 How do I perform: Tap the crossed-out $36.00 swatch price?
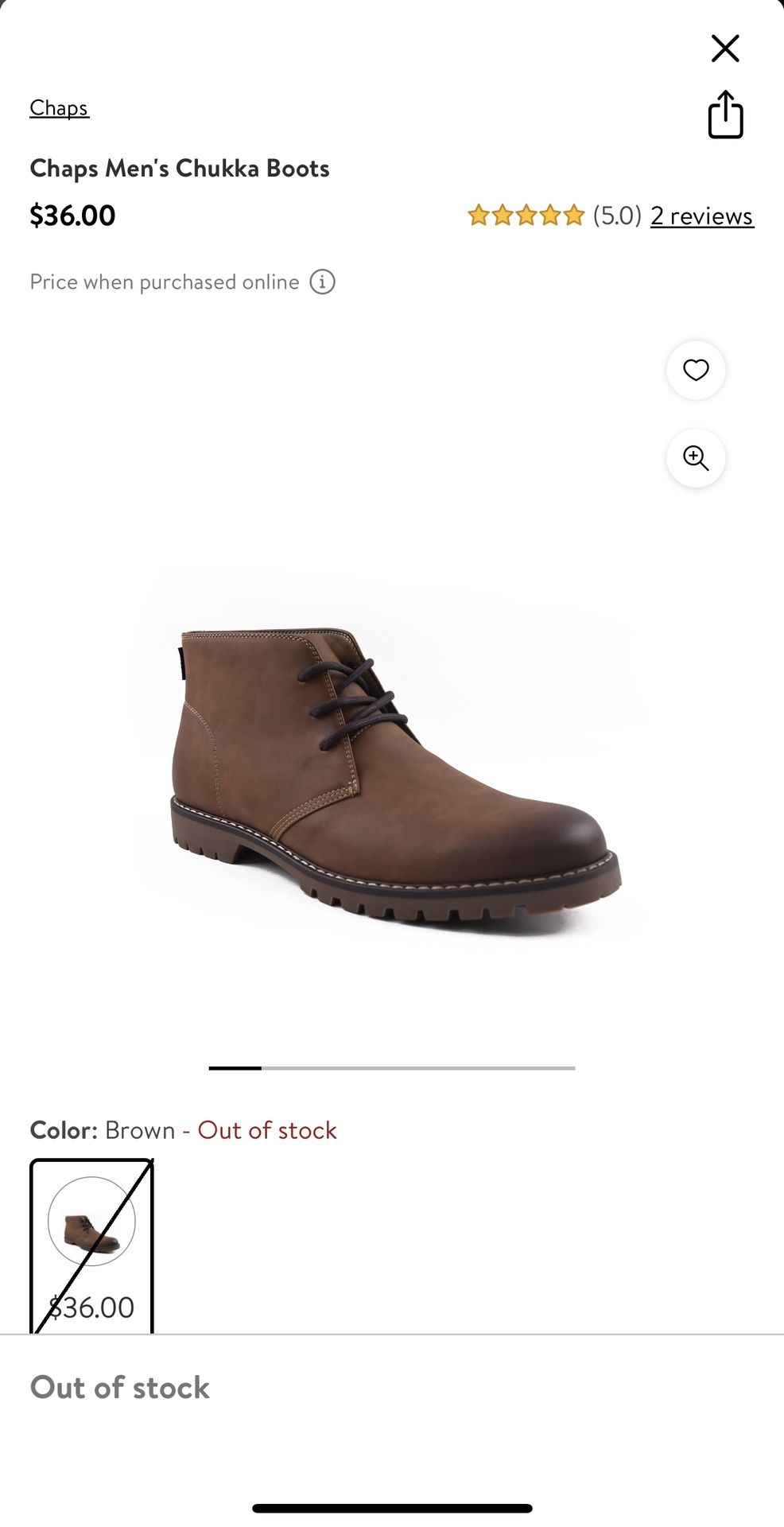point(91,1307)
